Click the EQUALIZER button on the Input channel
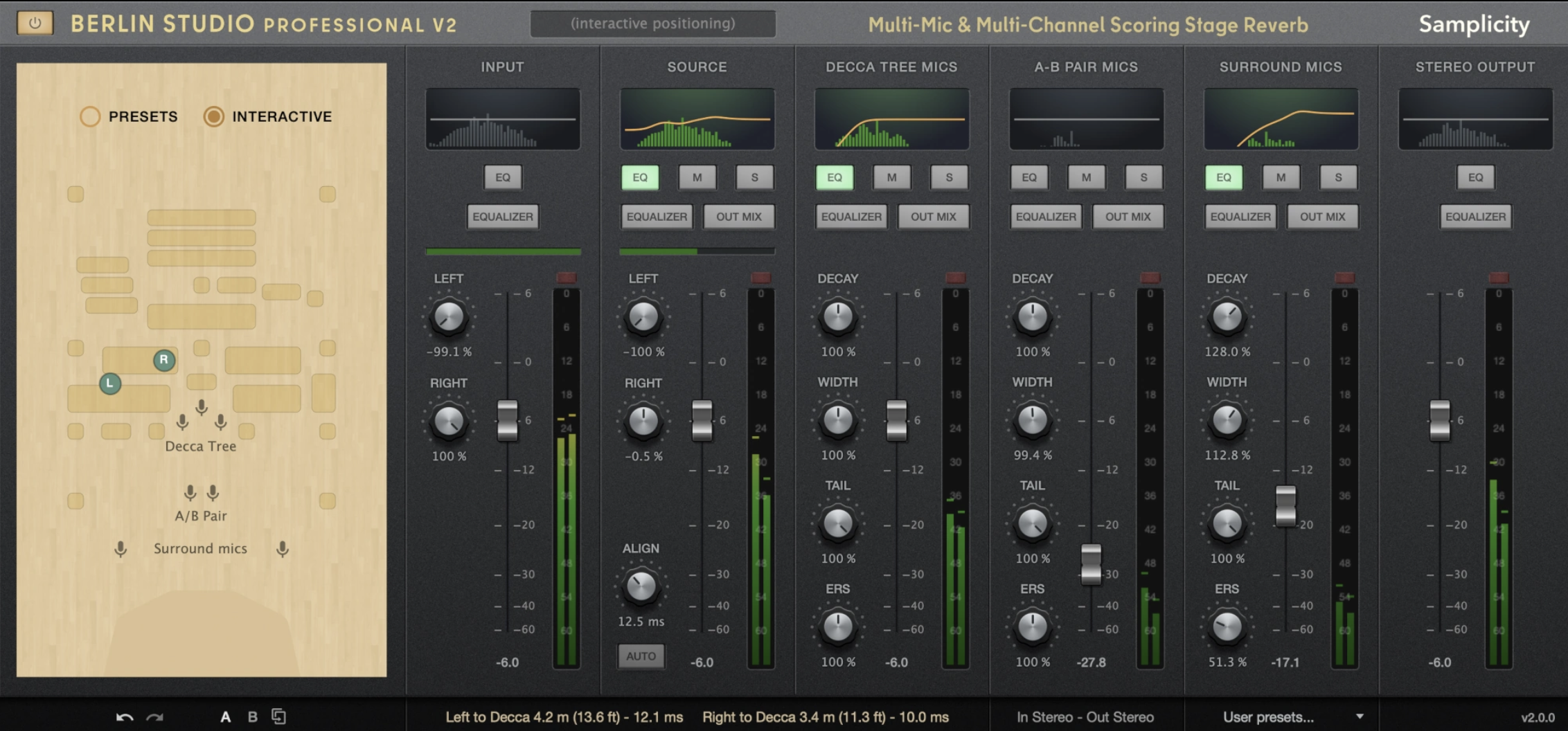 click(x=503, y=217)
